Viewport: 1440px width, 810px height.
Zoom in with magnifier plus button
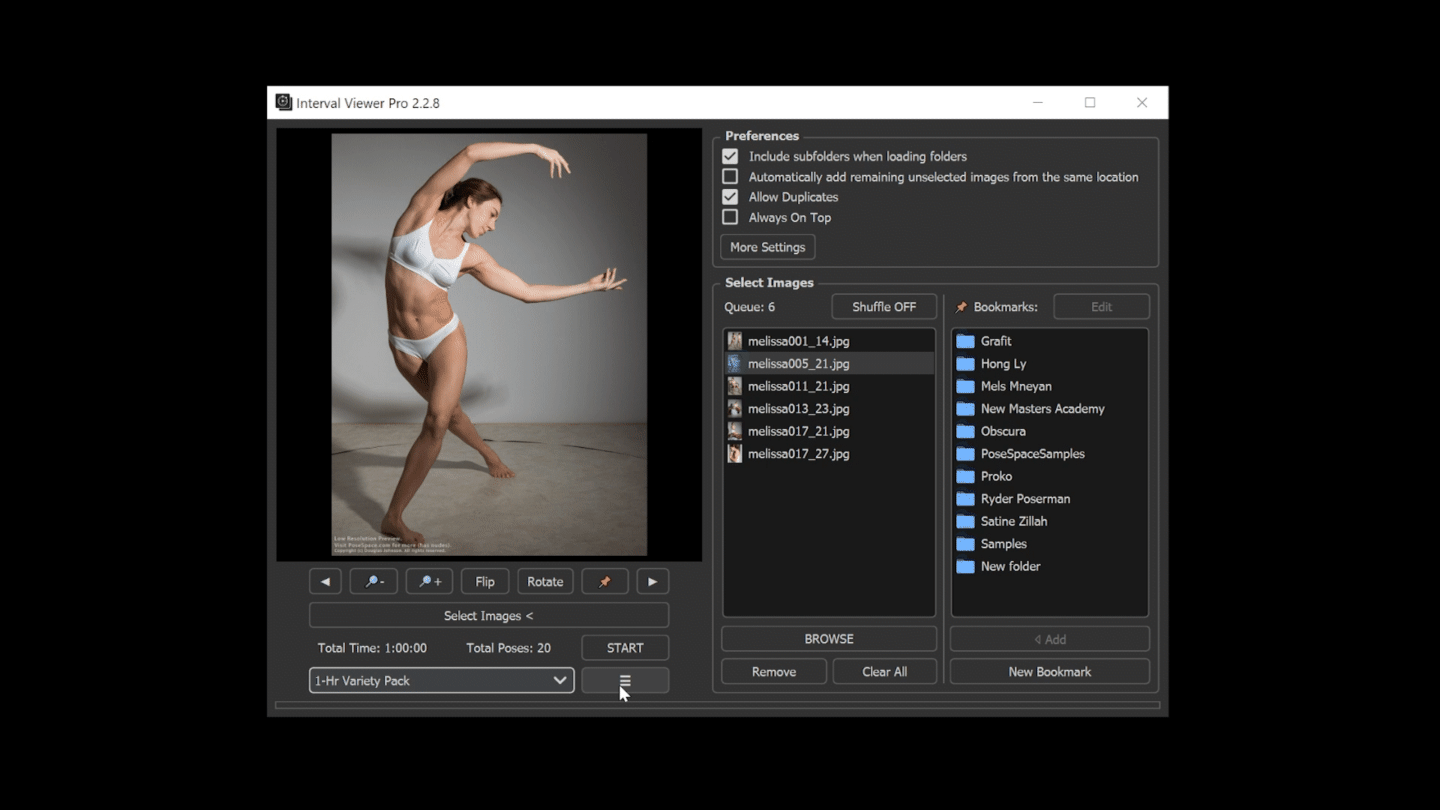click(x=430, y=581)
